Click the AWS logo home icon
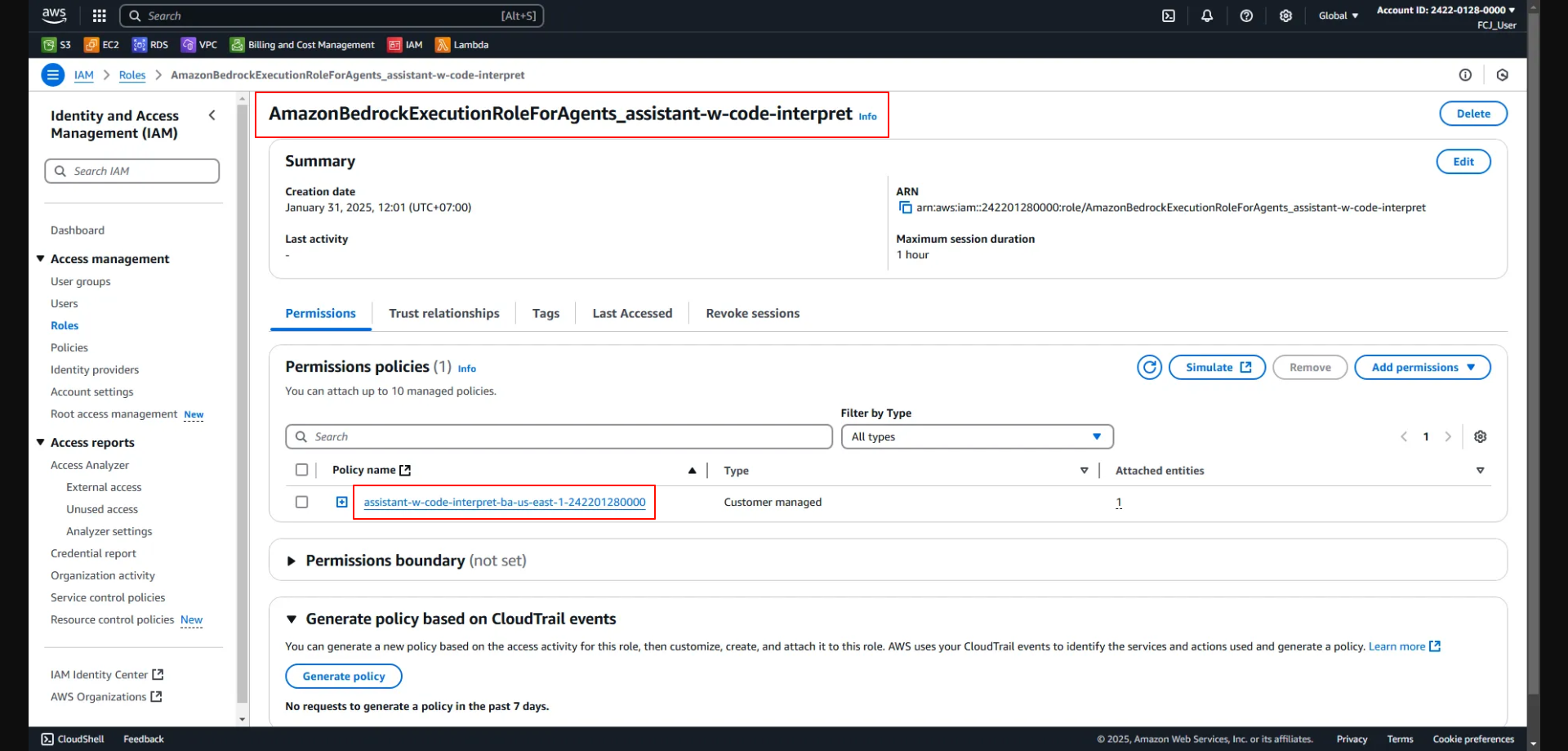Viewport: 1568px width, 751px height. pos(55,15)
